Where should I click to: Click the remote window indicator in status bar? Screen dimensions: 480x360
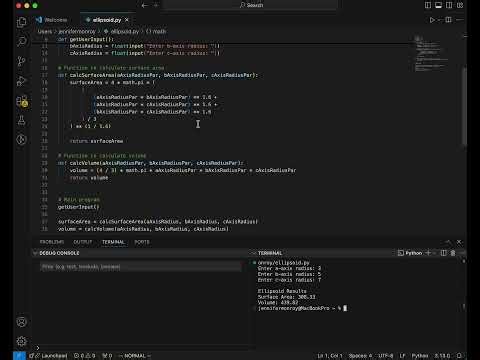point(19,356)
